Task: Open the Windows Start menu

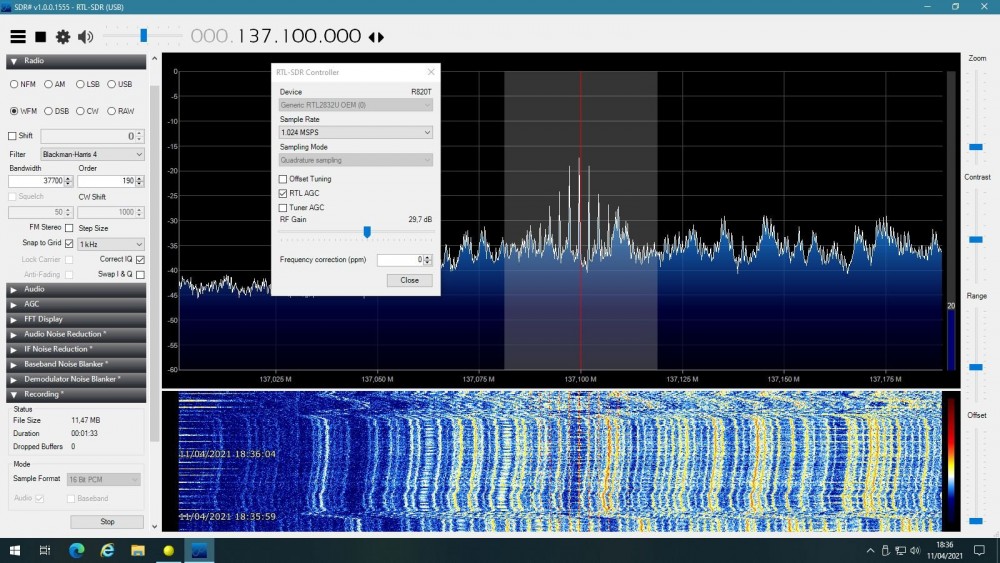Action: tap(15, 550)
